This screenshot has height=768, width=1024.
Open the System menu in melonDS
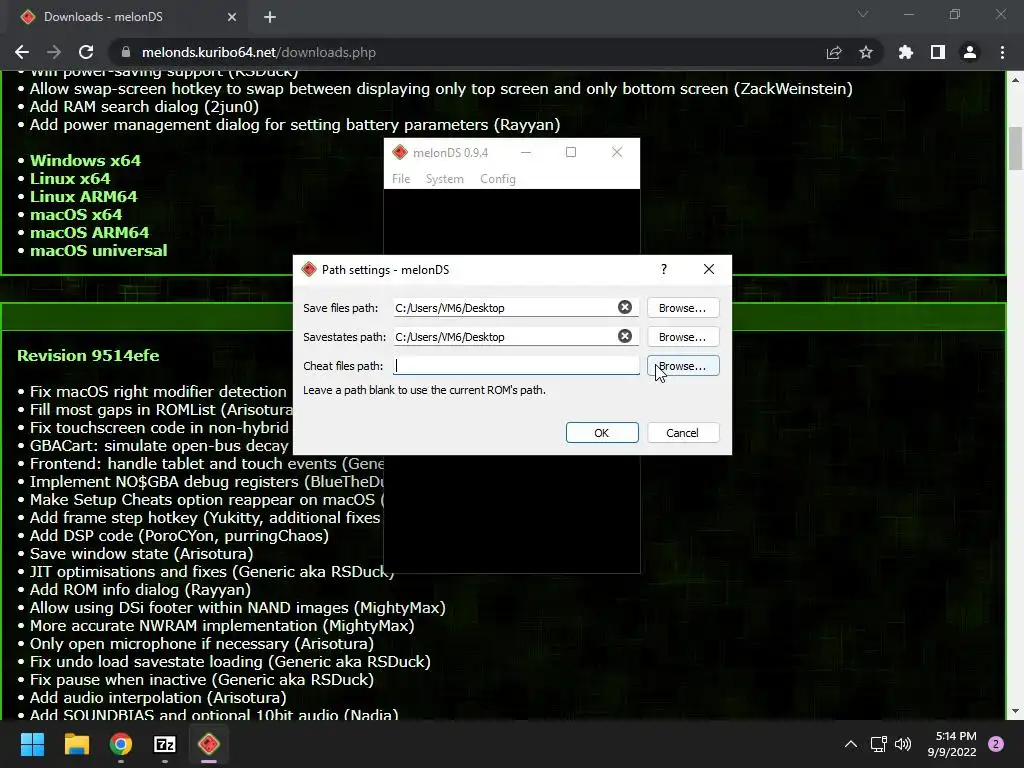445,179
